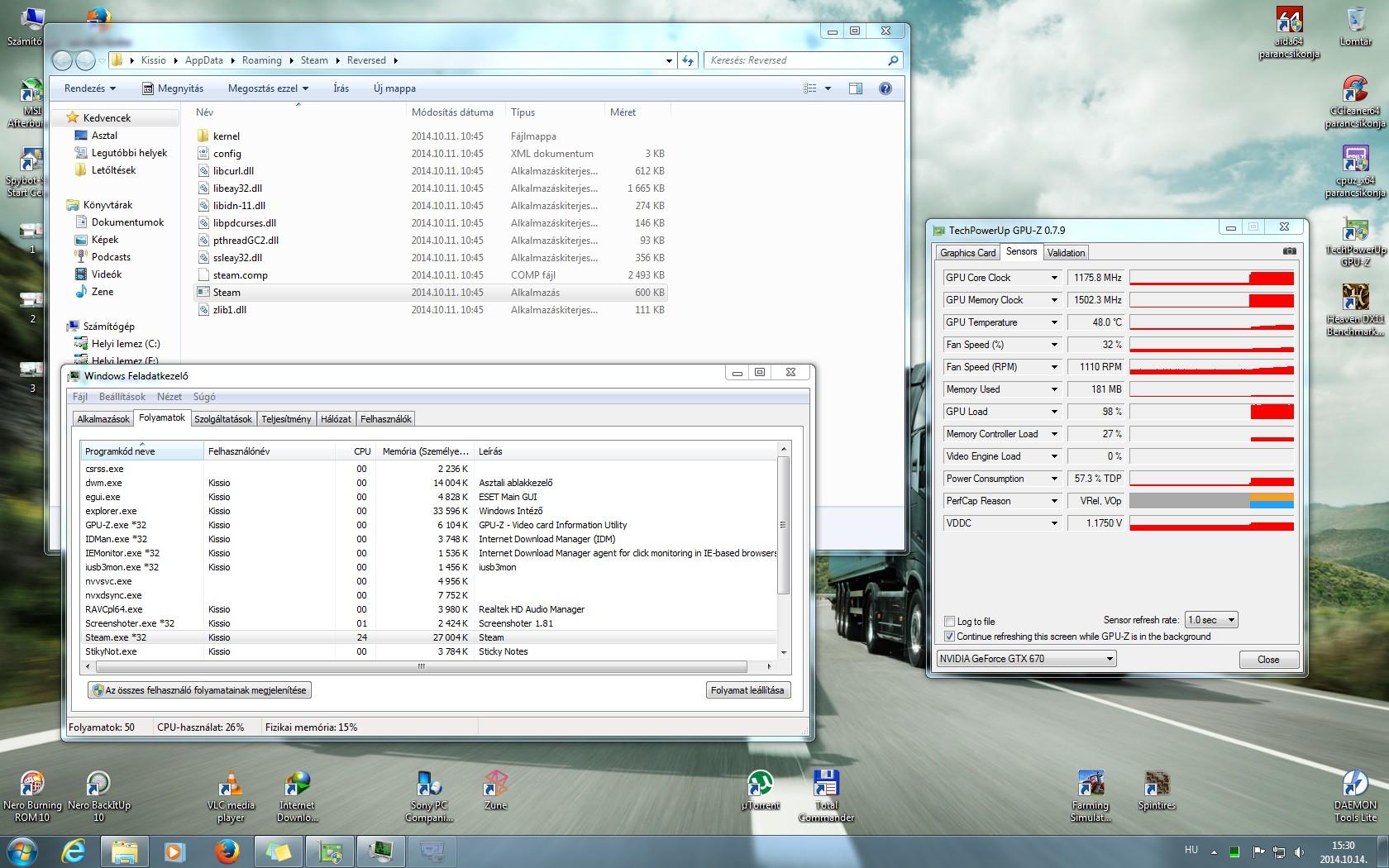The width and height of the screenshot is (1389, 868).
Task: Click the GPU-Z screenshot camera icon
Action: 1289,251
